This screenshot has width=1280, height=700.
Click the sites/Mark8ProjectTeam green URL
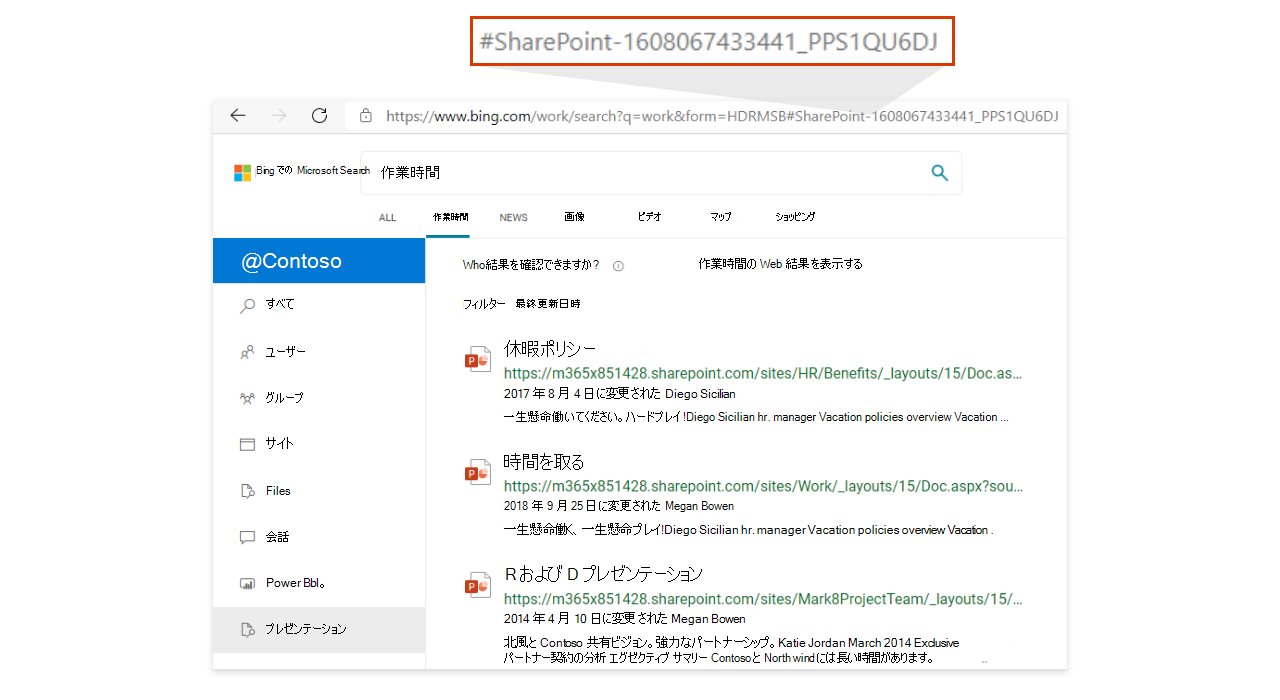tap(763, 599)
